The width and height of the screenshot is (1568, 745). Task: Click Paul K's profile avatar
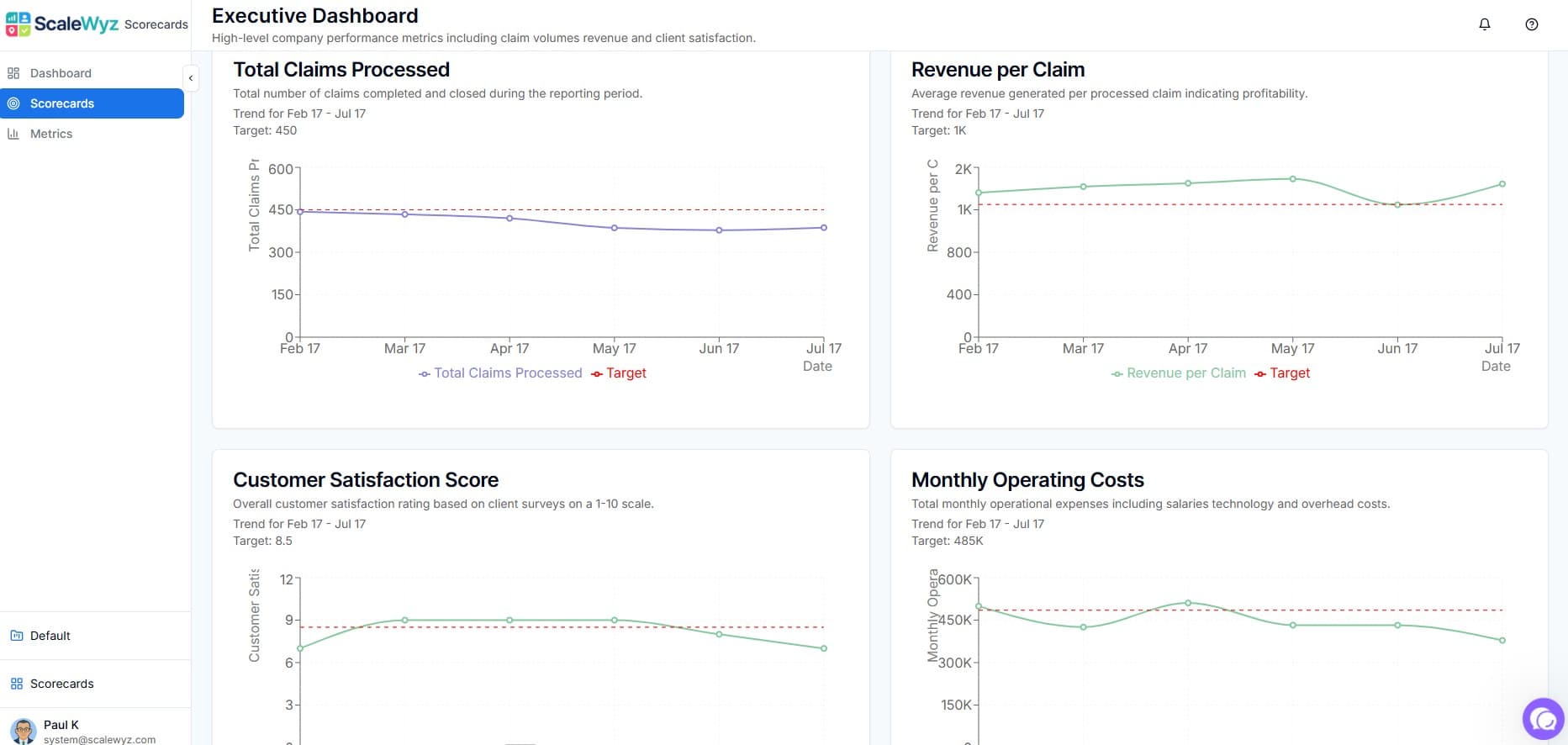[x=24, y=730]
